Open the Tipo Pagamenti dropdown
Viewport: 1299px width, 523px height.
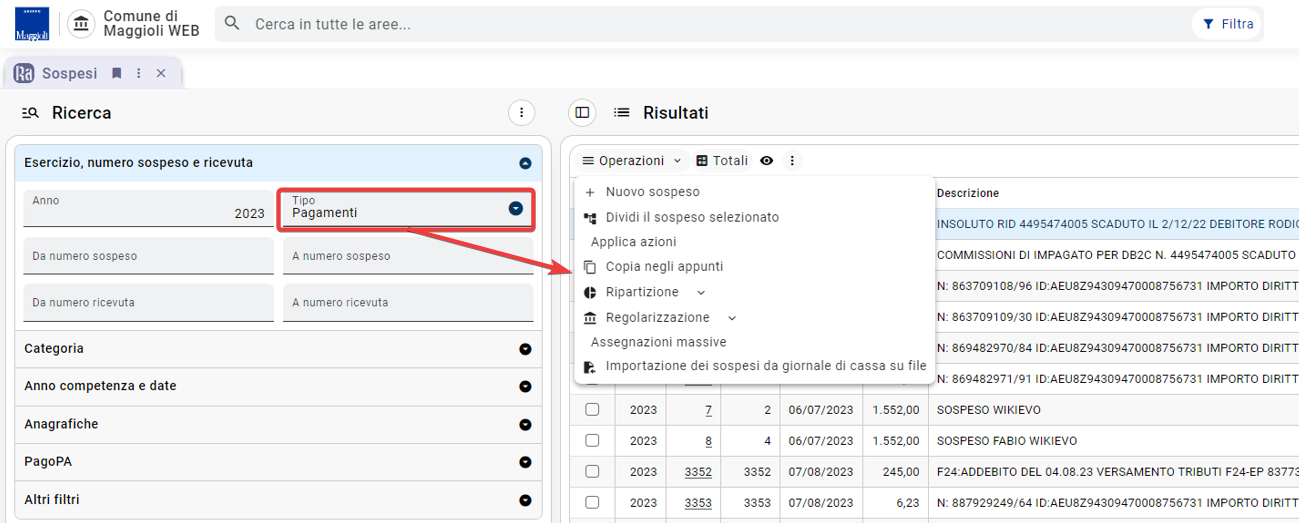[407, 209]
